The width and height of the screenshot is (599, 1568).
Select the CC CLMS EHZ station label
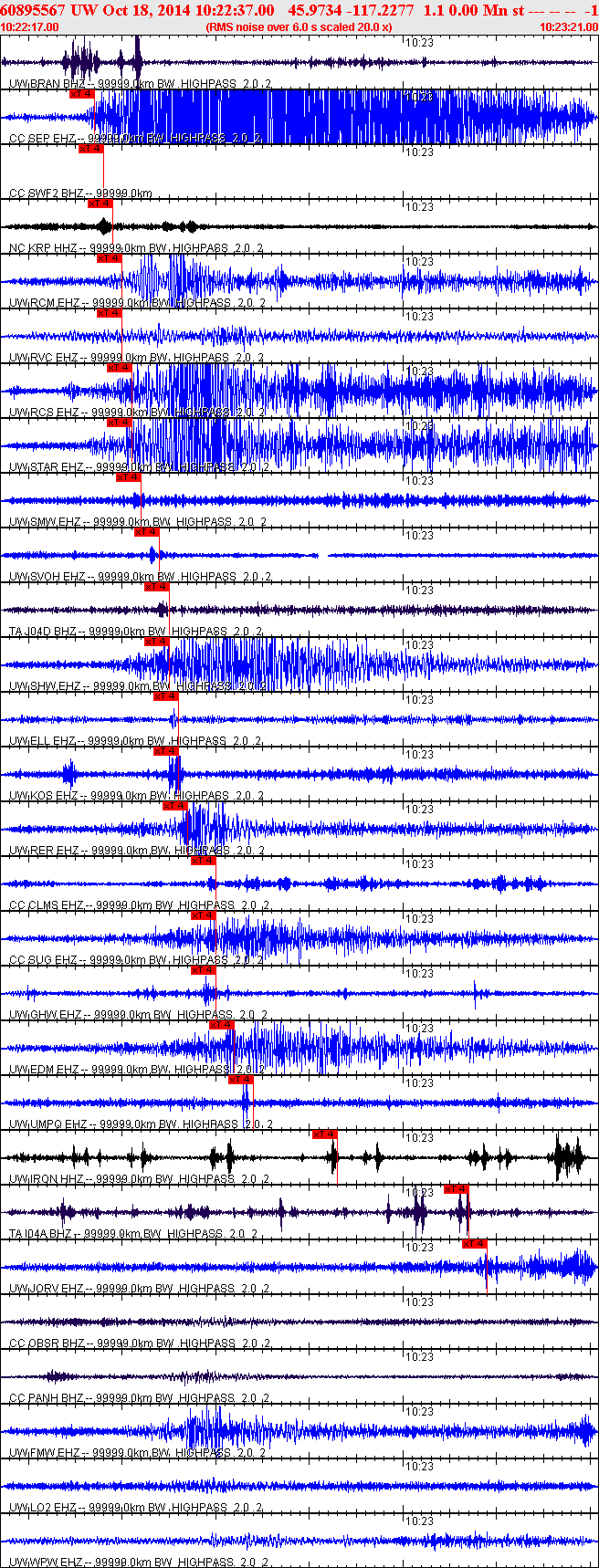point(139,905)
